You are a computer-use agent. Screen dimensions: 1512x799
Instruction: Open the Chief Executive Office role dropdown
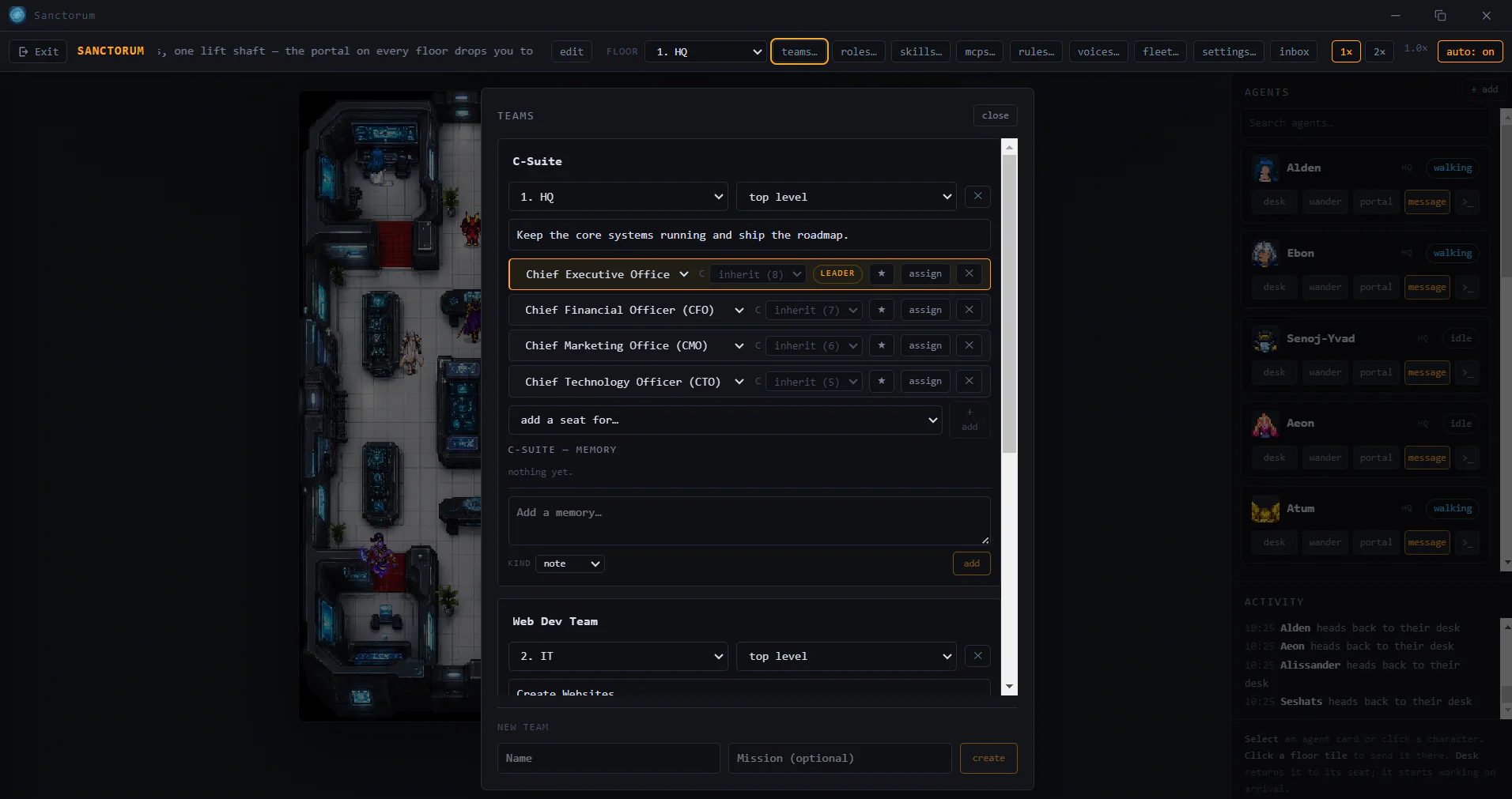click(x=607, y=274)
